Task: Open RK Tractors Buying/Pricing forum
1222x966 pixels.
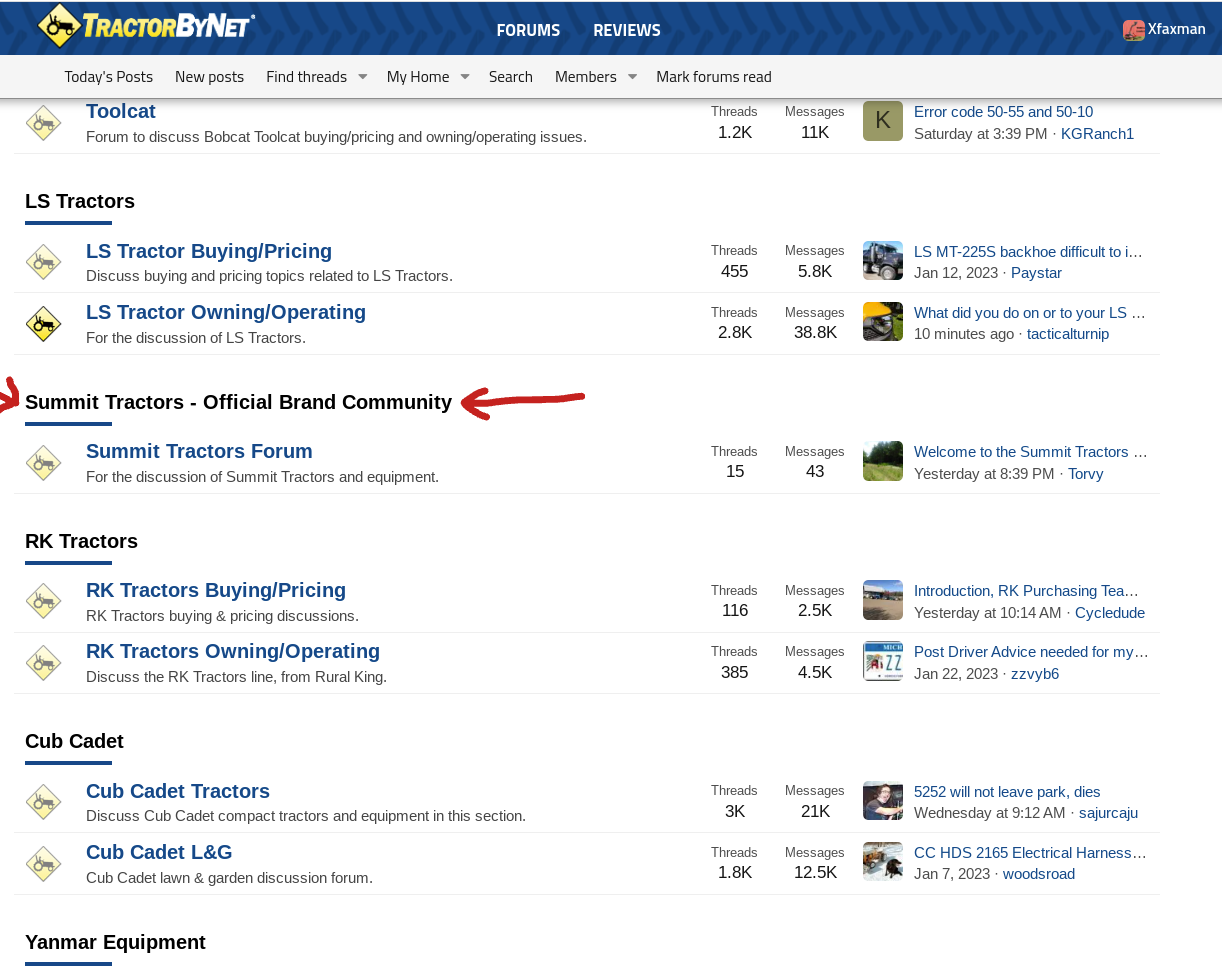Action: 216,590
